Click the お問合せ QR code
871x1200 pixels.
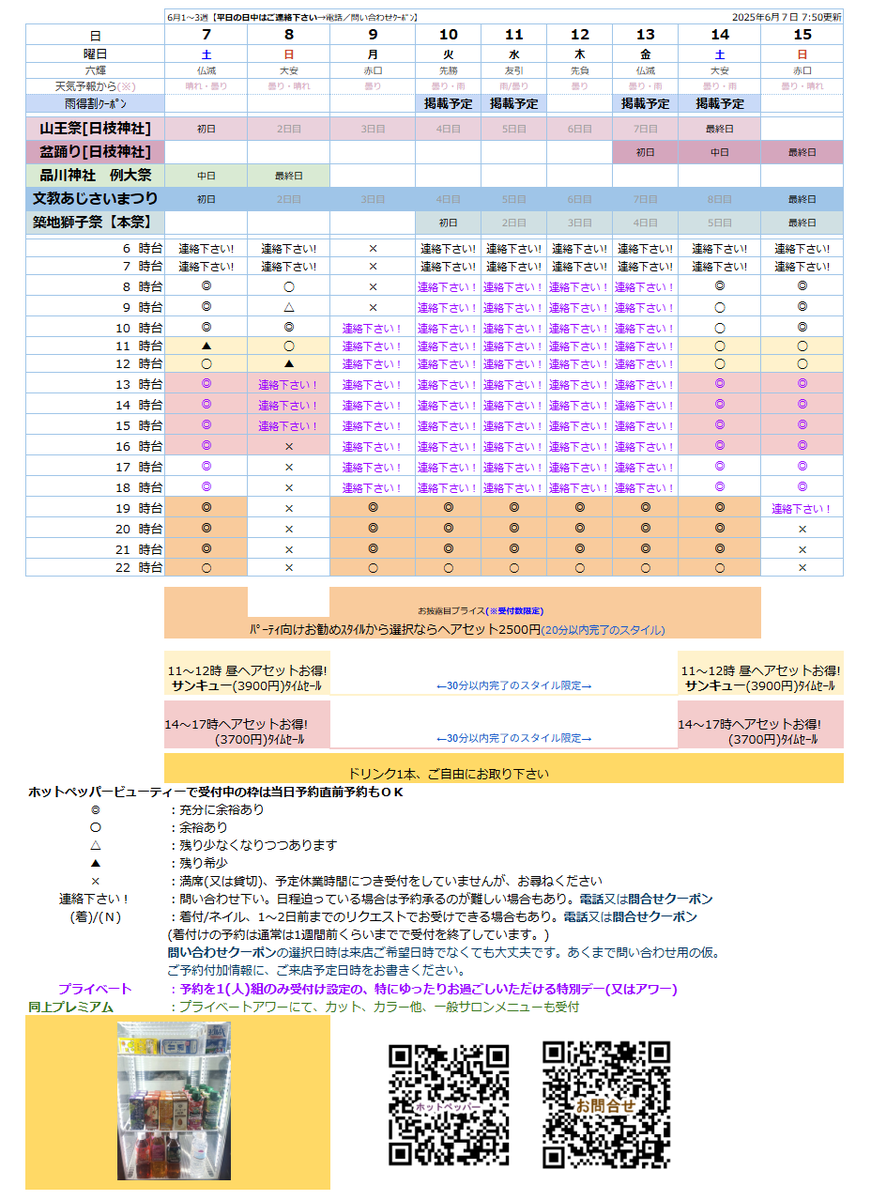click(x=606, y=1105)
